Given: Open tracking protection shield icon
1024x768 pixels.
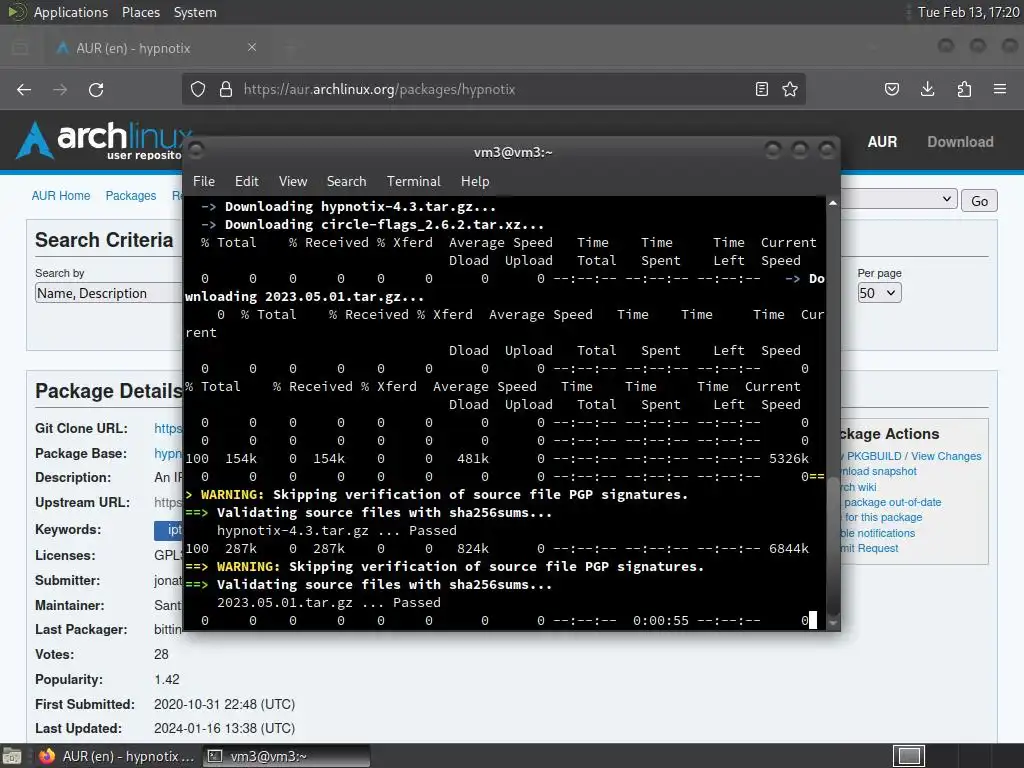Looking at the screenshot, I should (x=198, y=89).
